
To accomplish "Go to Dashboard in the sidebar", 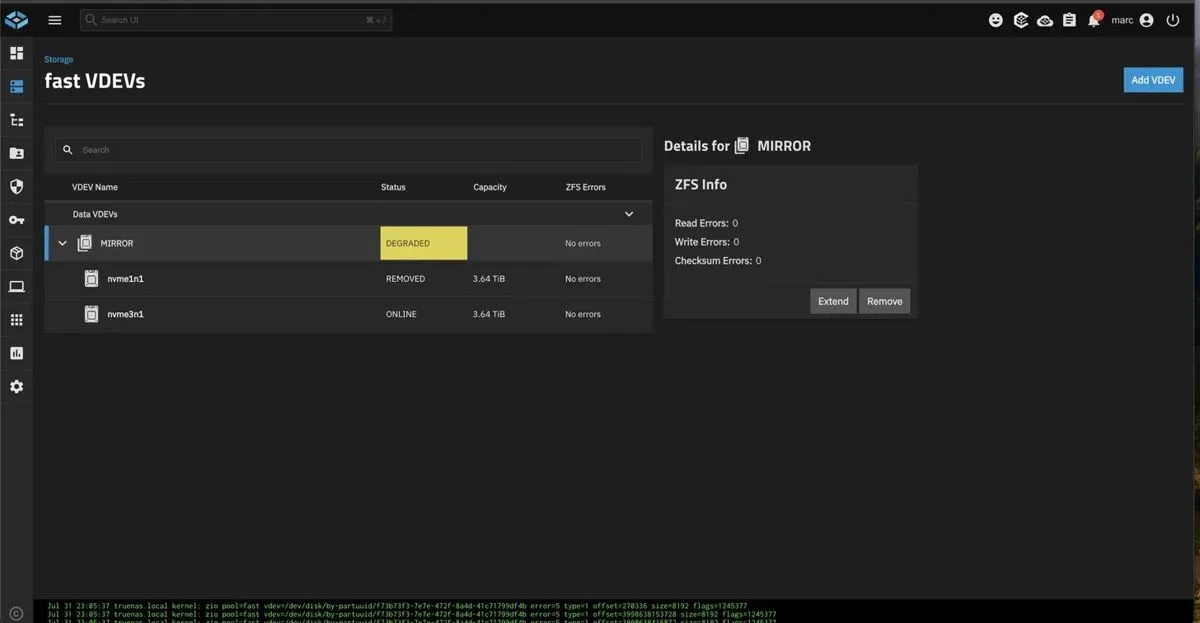I will (16, 53).
